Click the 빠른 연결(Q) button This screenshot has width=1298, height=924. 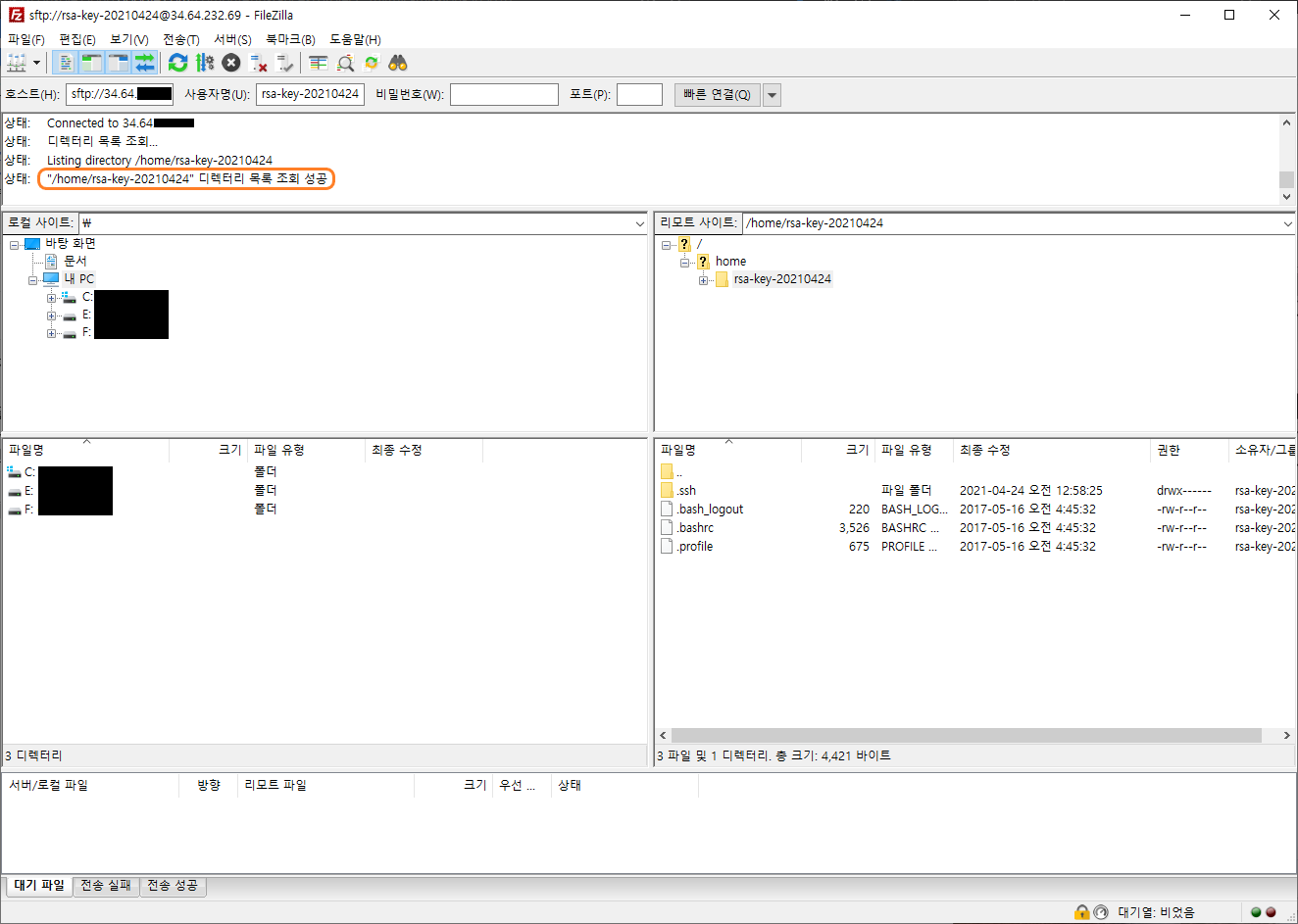coord(717,95)
